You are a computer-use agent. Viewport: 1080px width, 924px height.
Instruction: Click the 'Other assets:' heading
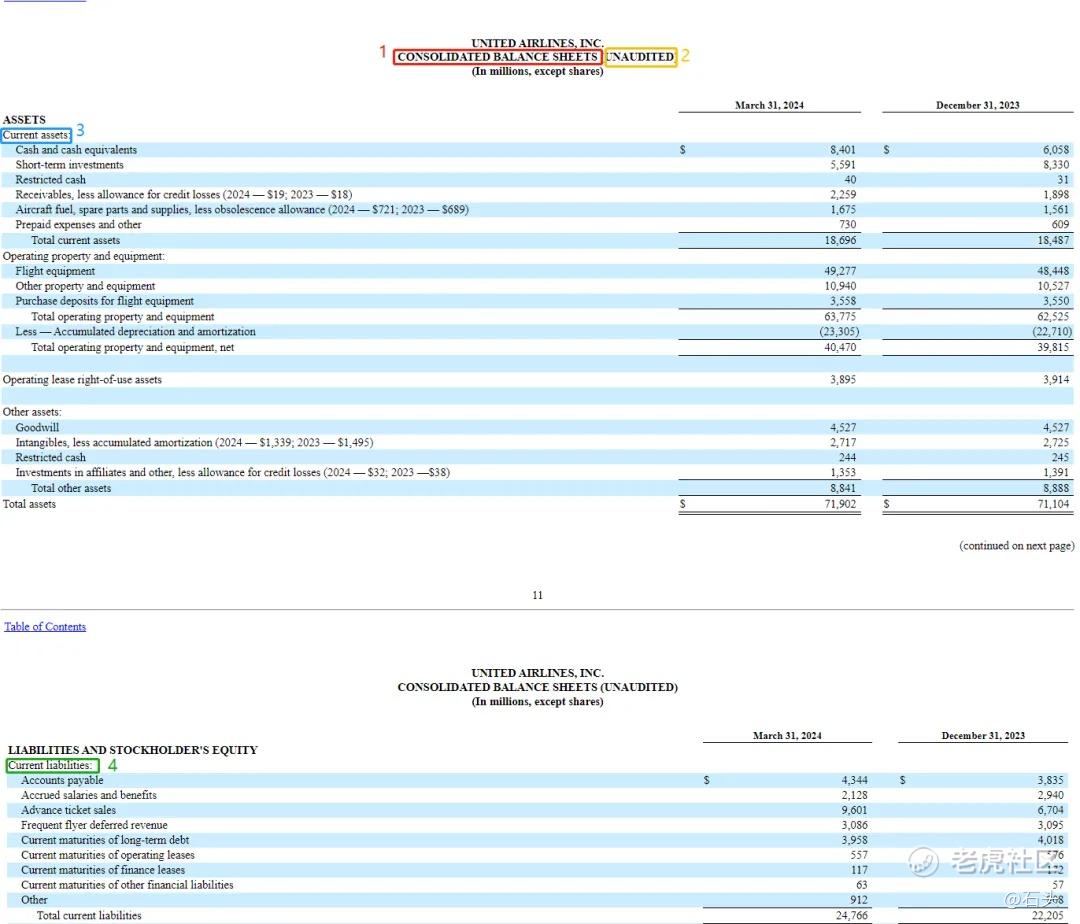(32, 412)
